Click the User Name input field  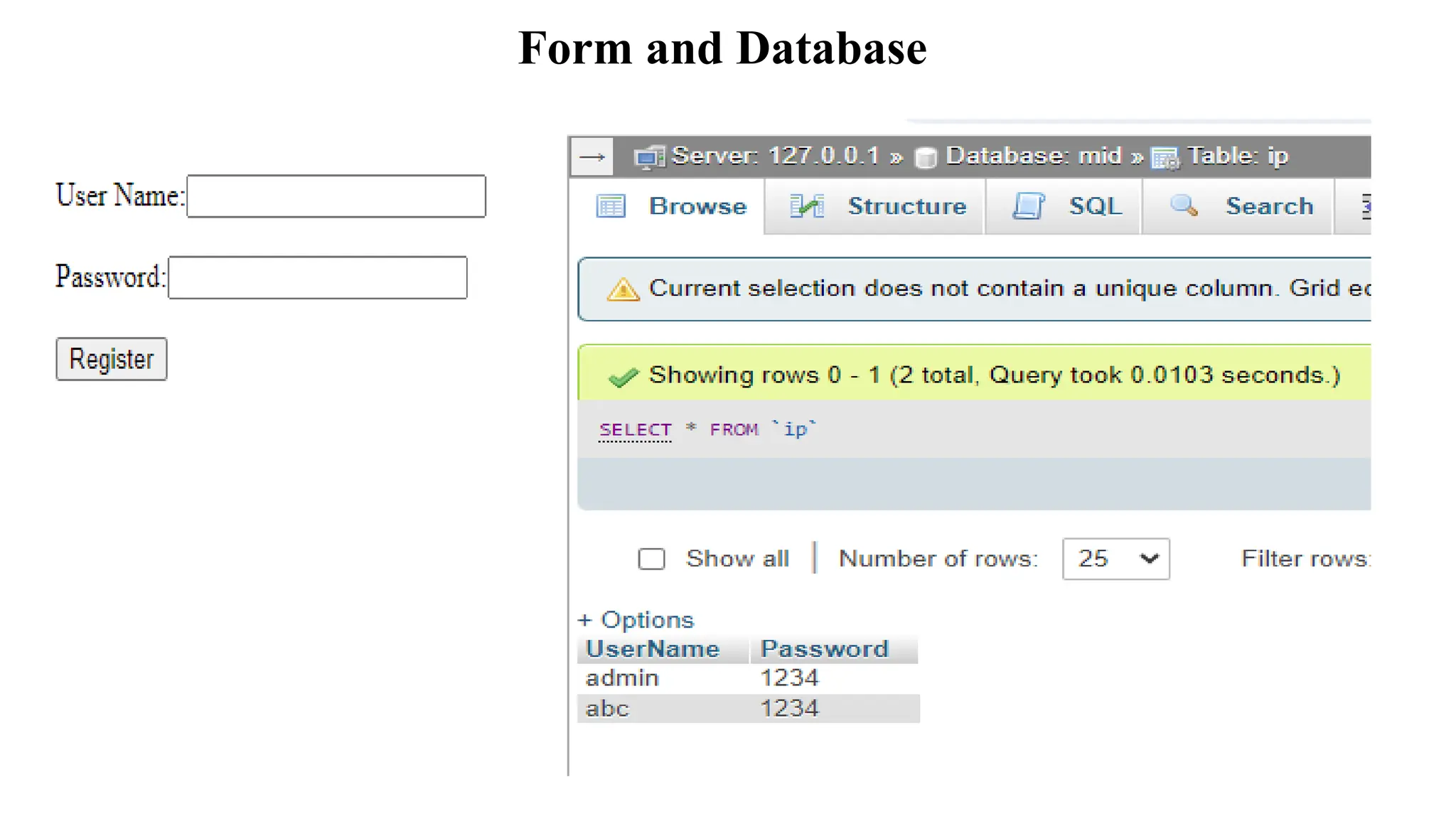336,196
